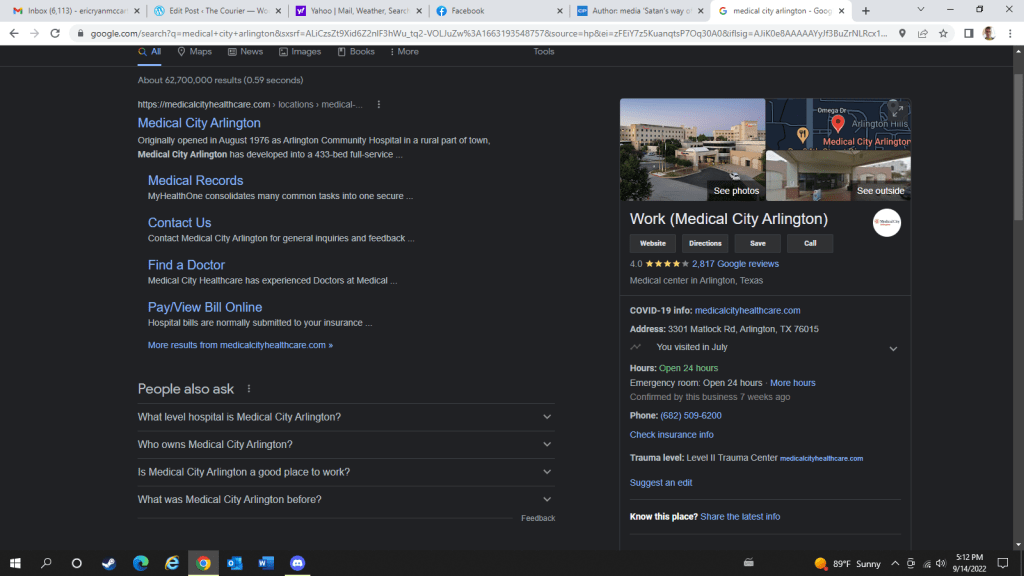Open Discord from the taskbar
The height and width of the screenshot is (576, 1024).
coord(296,563)
